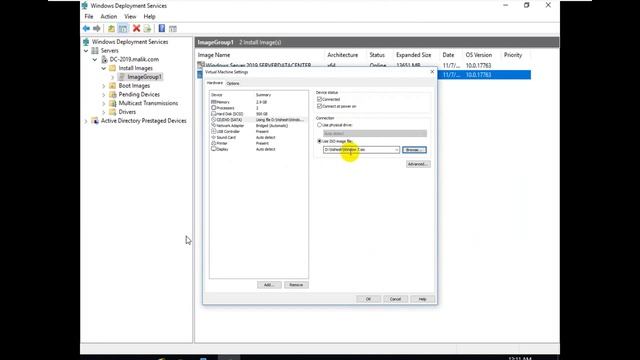Image resolution: width=640 pixels, height=360 pixels.
Task: Switch to the Hardware tab
Action: click(x=215, y=83)
